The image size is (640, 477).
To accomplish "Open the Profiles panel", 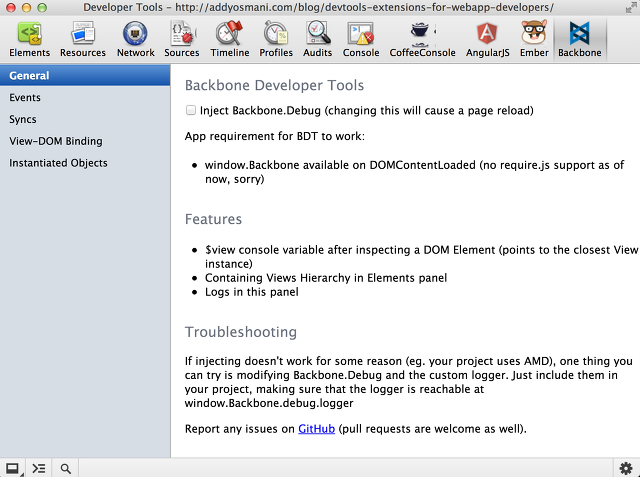I will [x=276, y=40].
